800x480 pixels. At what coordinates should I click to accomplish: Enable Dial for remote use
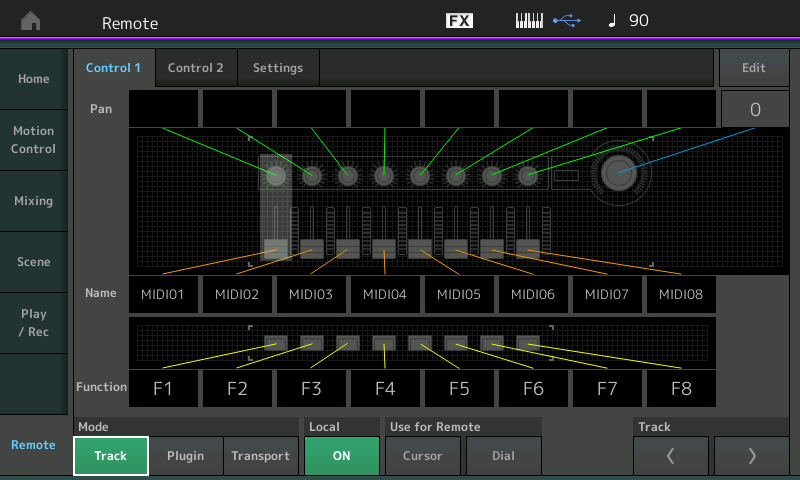(x=504, y=456)
